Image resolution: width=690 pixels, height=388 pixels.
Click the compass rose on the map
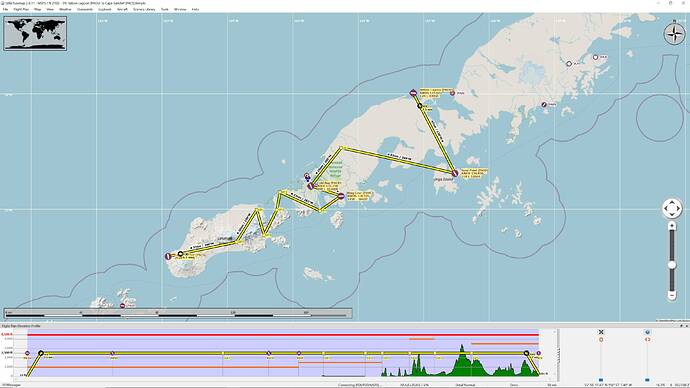(675, 33)
